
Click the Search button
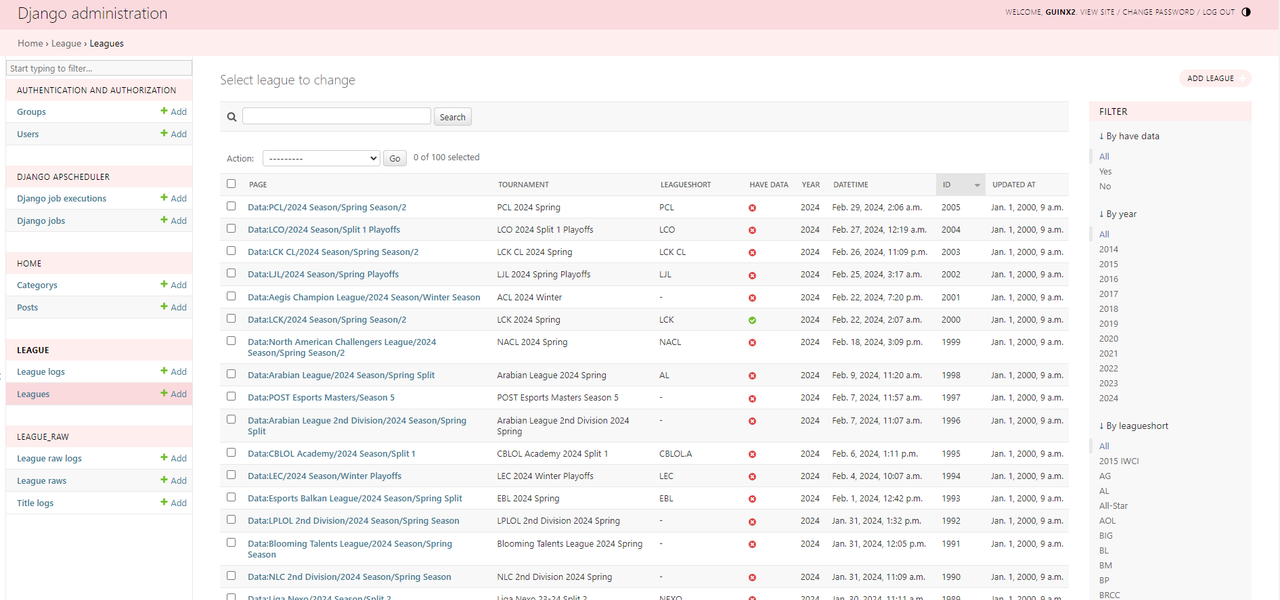(453, 117)
